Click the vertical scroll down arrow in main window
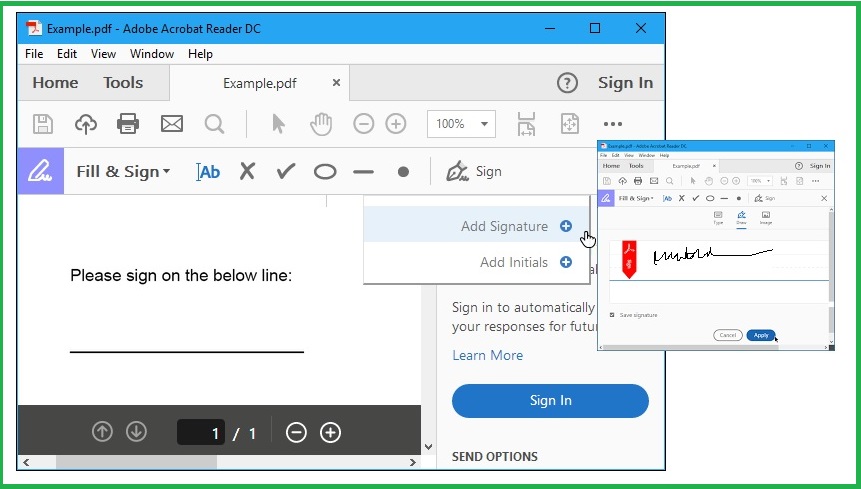The height and width of the screenshot is (489, 861). click(x=428, y=447)
